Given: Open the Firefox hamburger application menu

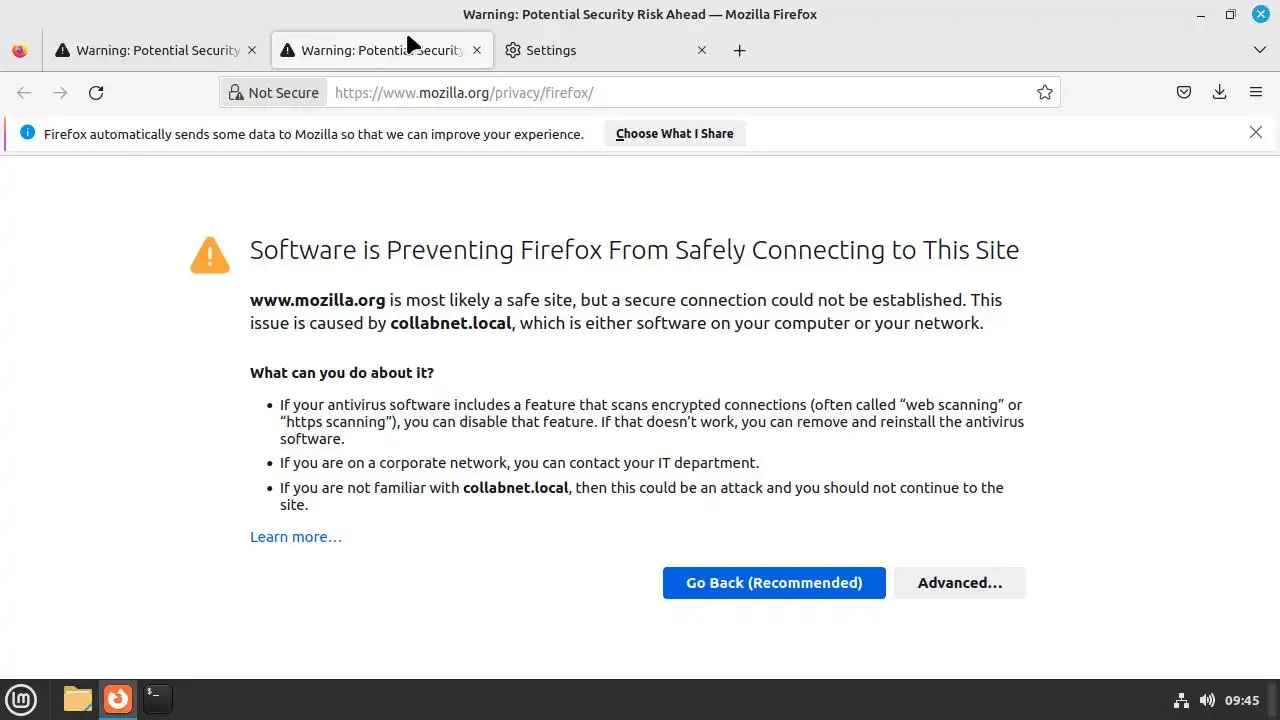Looking at the screenshot, I should point(1256,93).
